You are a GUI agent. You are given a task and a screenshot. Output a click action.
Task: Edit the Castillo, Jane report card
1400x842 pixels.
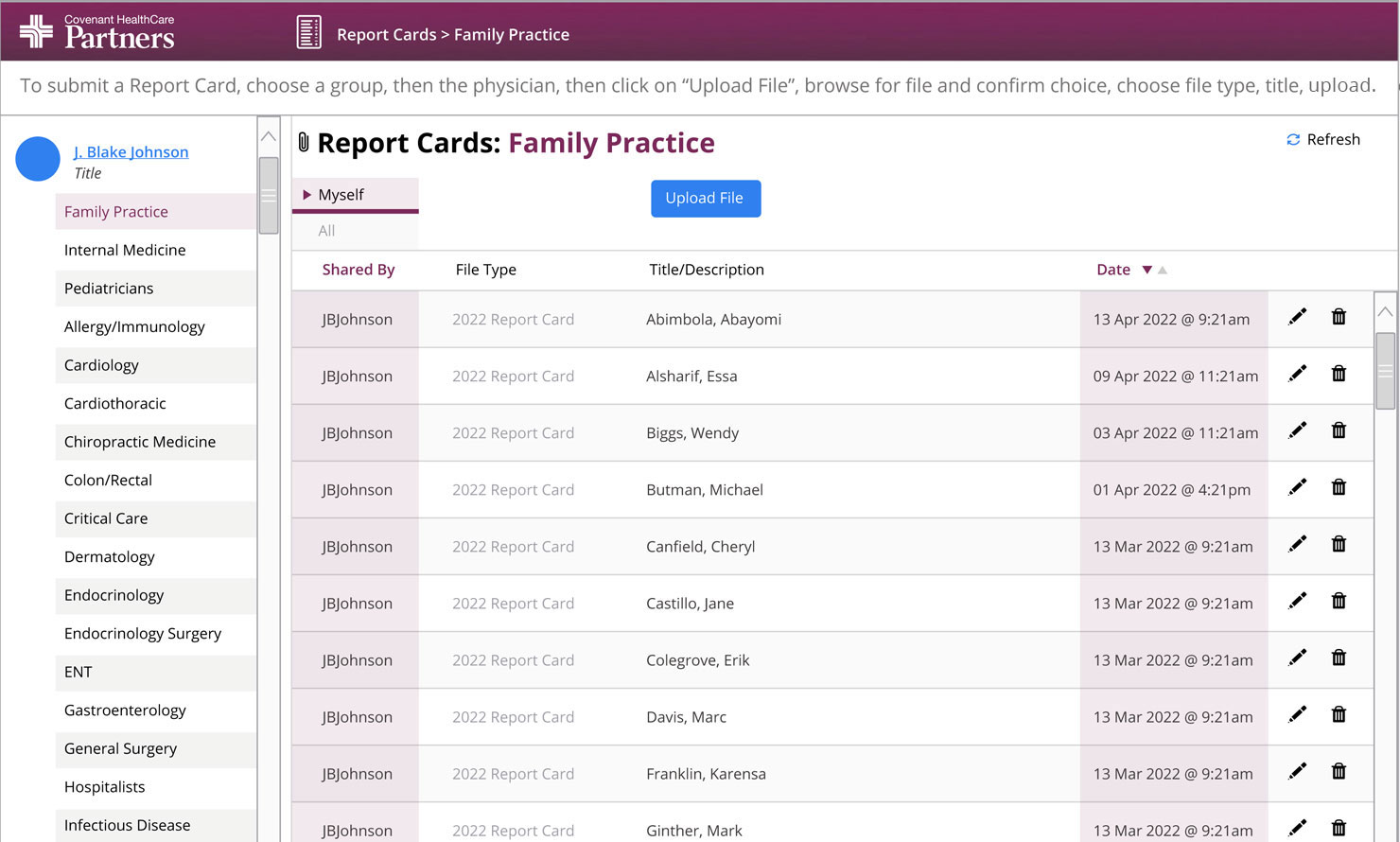click(1297, 601)
